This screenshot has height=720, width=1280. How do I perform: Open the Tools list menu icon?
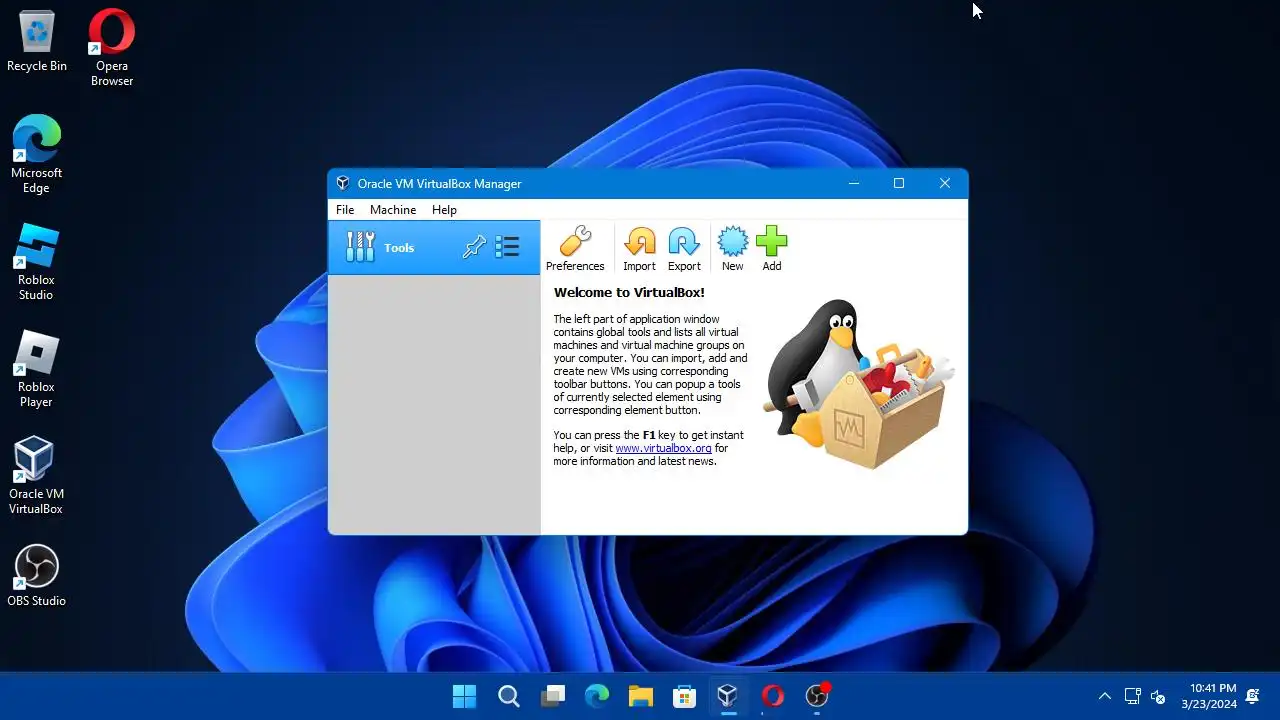tap(507, 247)
